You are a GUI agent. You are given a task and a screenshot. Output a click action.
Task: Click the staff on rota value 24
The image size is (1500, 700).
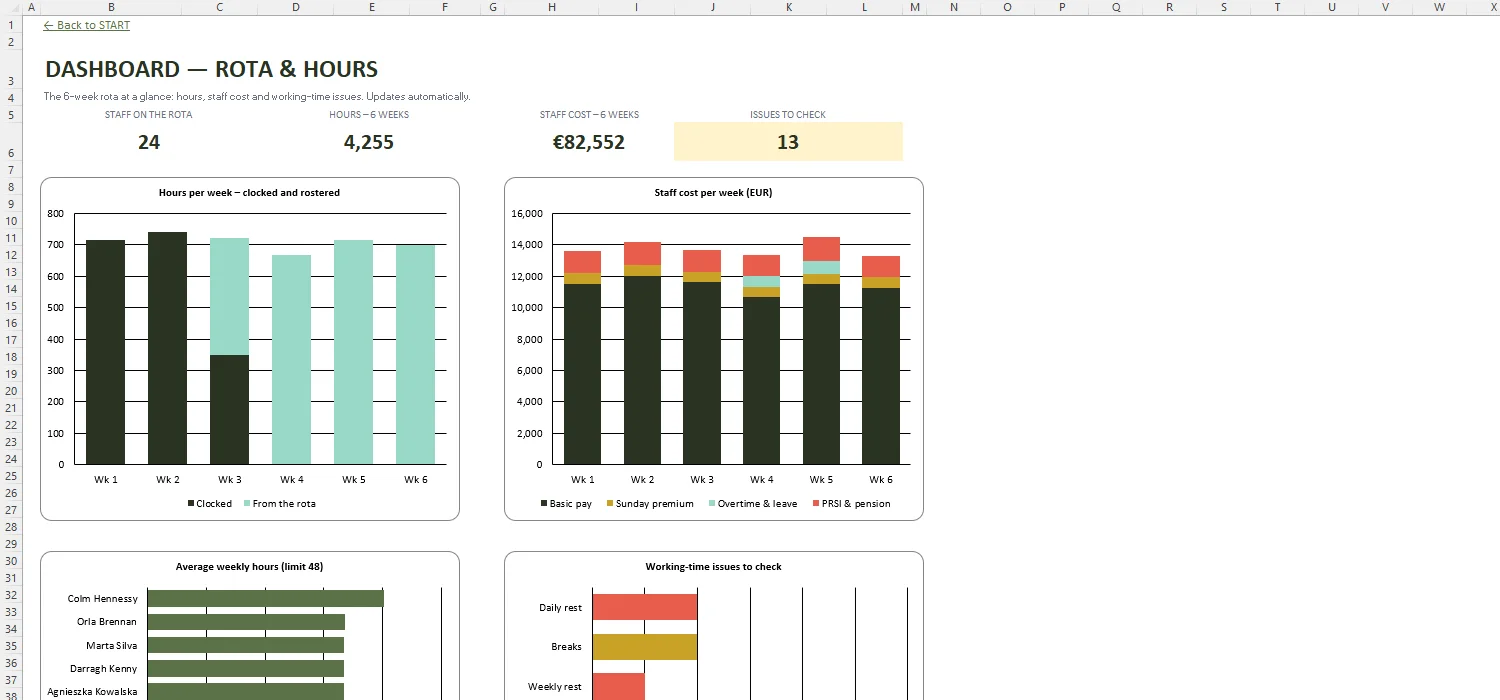(x=149, y=142)
